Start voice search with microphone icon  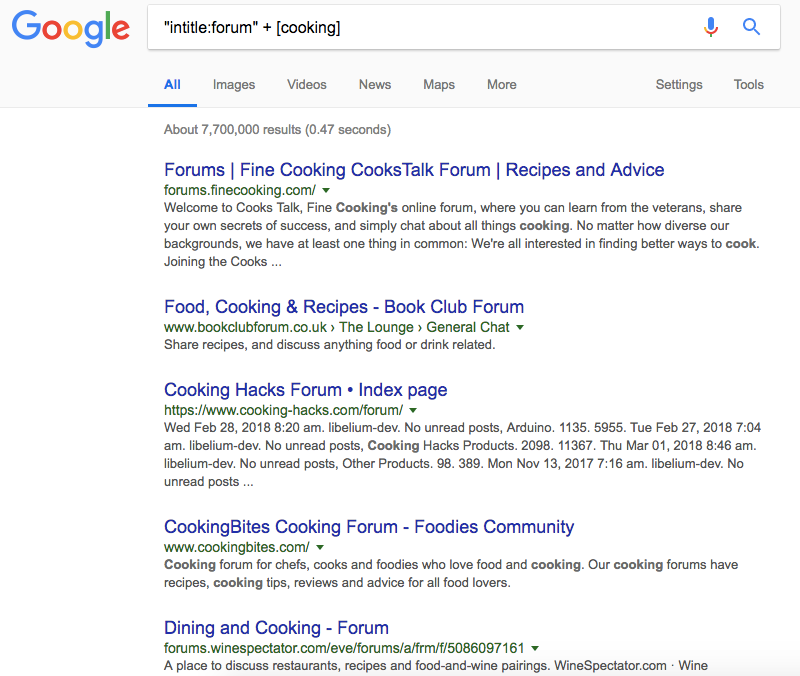pos(711,27)
